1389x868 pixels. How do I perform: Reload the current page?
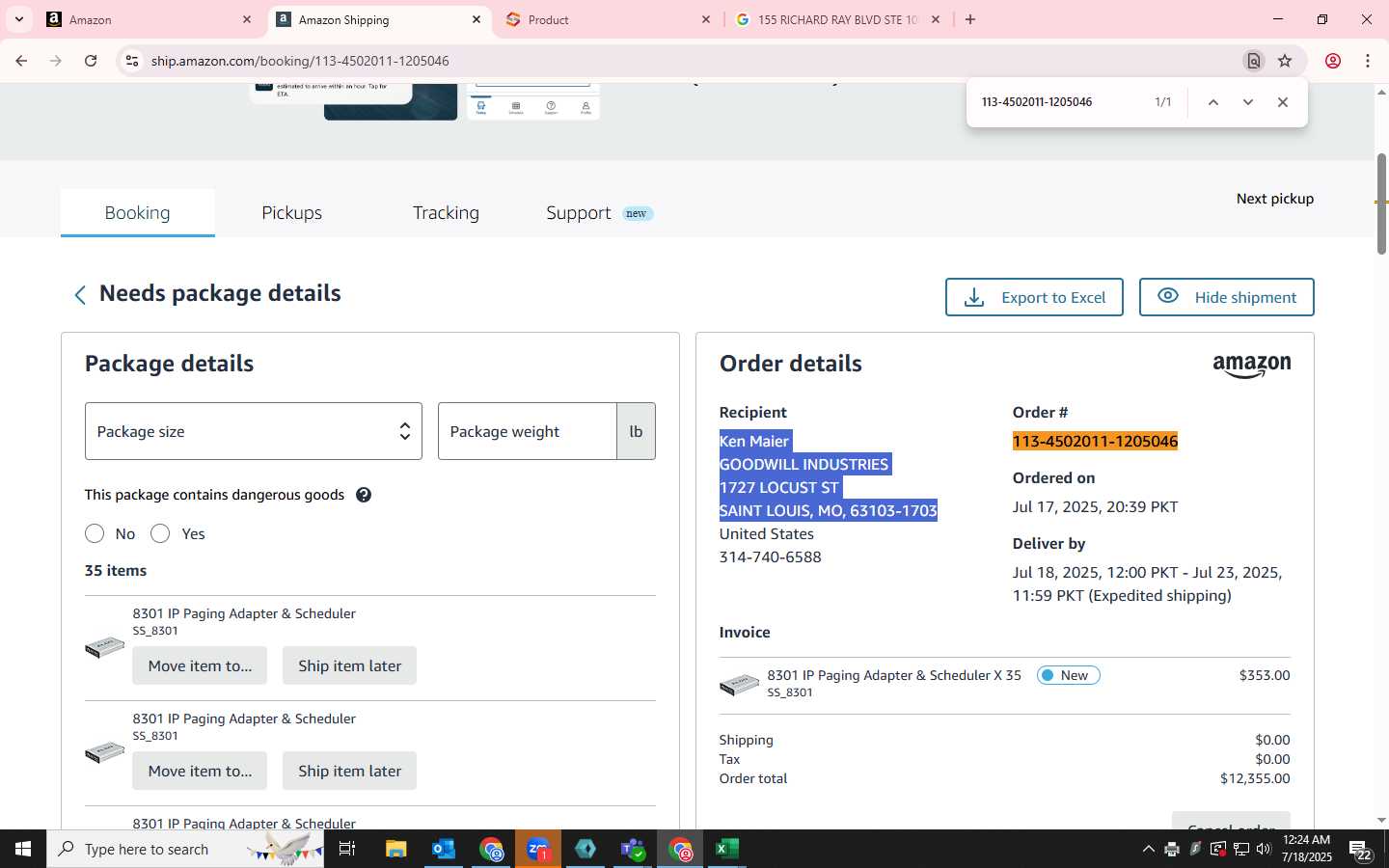[91, 61]
